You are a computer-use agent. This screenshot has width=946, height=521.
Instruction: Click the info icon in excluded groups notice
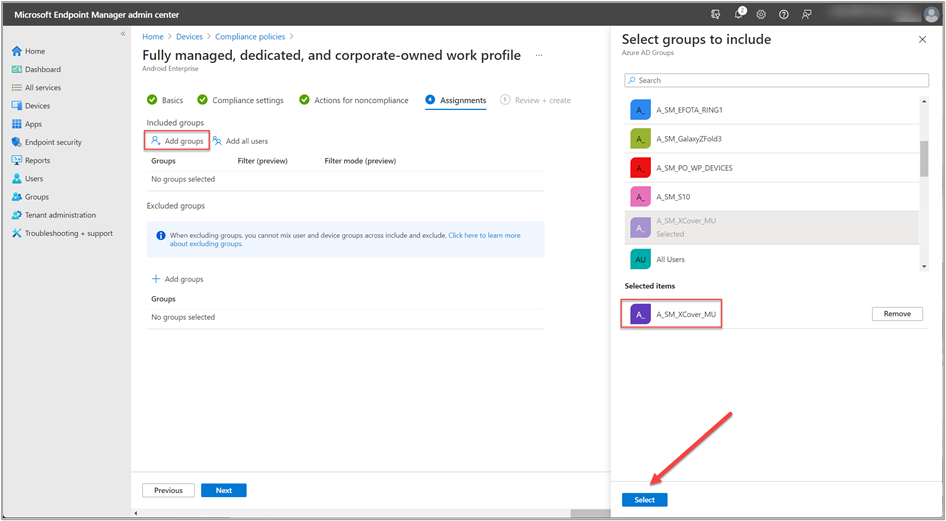coord(160,235)
